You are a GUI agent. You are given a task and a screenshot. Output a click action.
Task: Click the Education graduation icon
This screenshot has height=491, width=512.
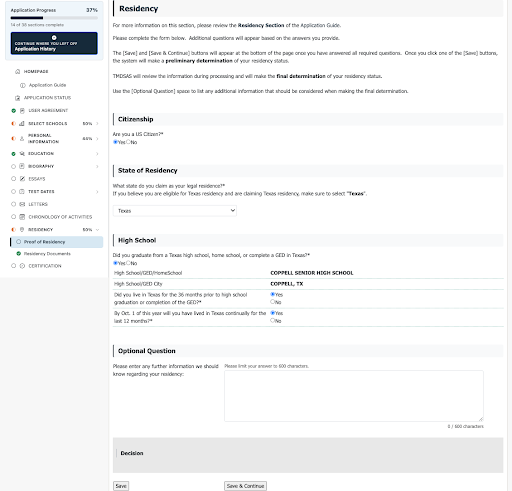tap(22, 154)
